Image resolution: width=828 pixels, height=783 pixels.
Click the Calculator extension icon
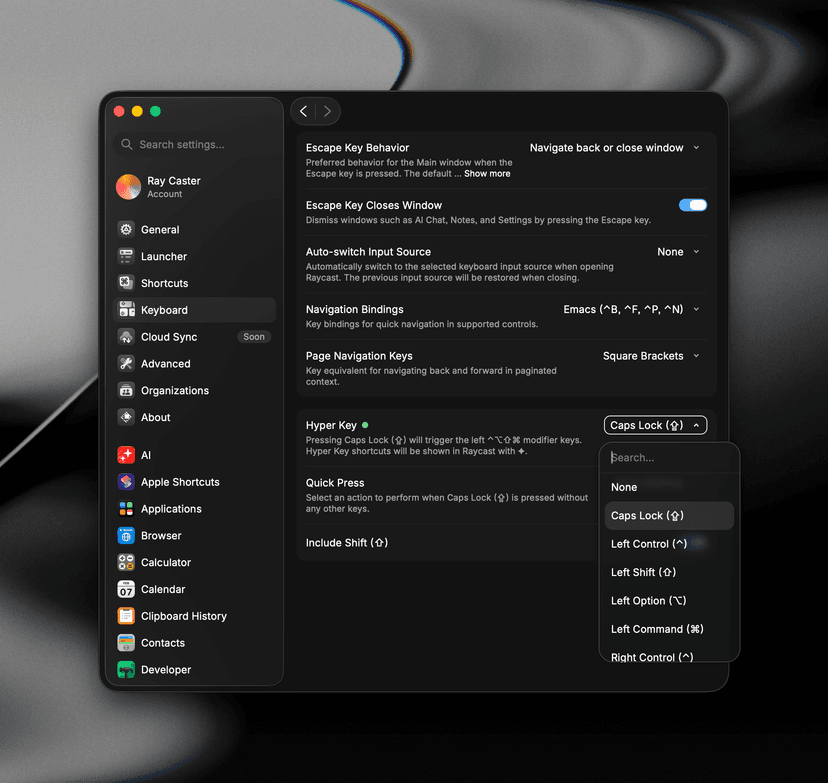click(126, 562)
